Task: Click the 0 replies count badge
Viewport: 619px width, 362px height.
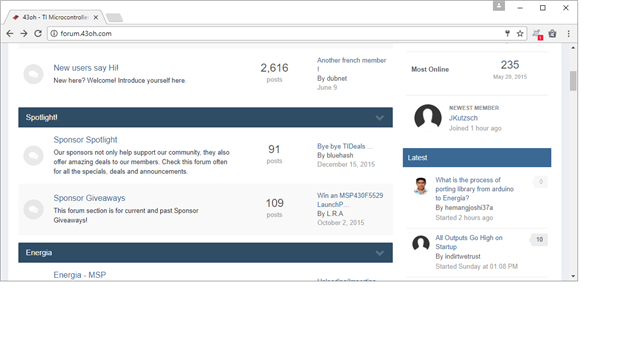Action: click(540, 182)
